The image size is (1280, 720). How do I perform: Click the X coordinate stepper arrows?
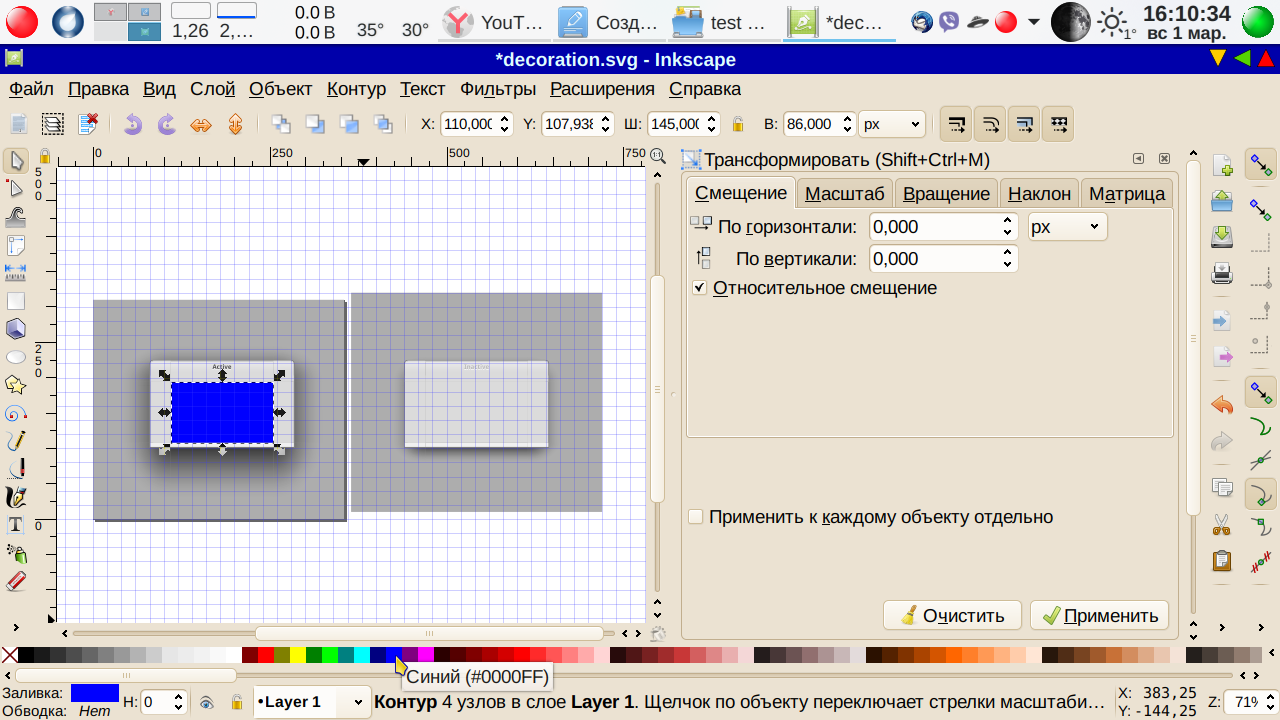504,124
